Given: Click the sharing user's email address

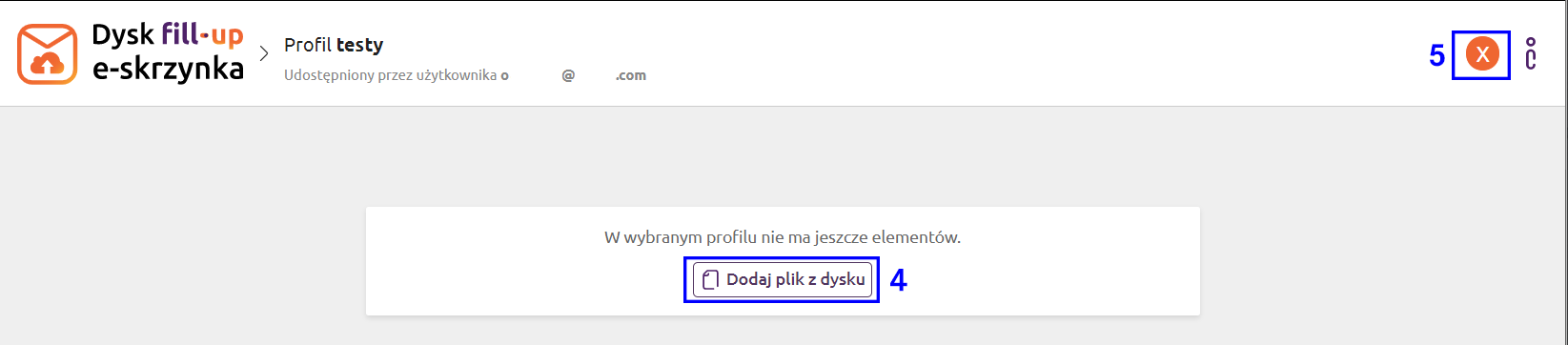Looking at the screenshot, I should [574, 75].
